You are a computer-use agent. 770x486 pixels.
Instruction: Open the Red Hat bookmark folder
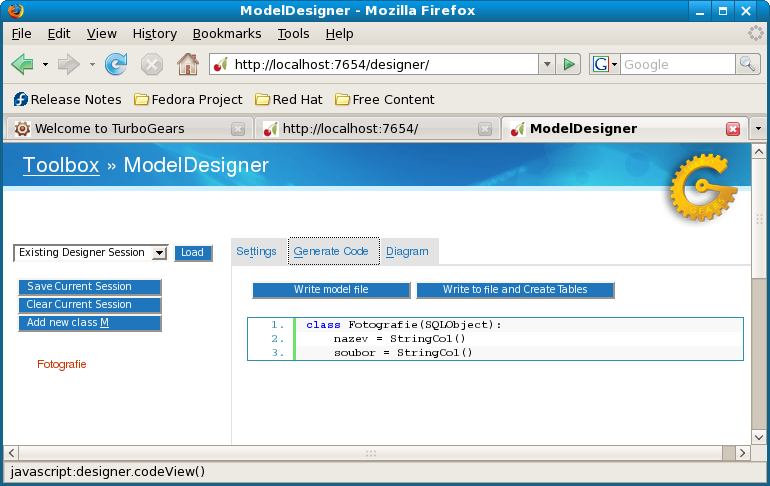(x=289, y=100)
